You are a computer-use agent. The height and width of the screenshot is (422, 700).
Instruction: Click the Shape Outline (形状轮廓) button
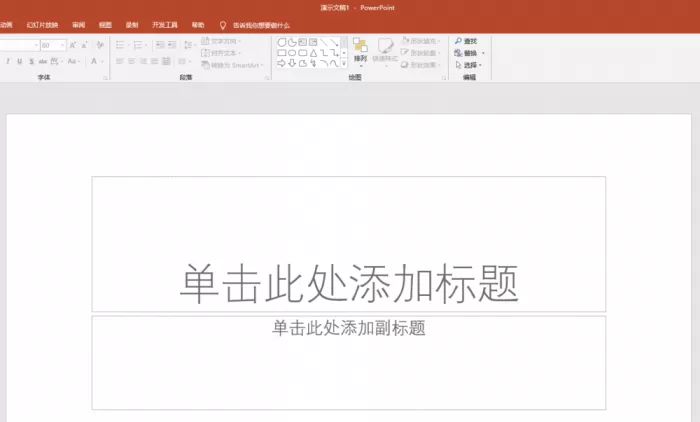pyautogui.click(x=420, y=53)
